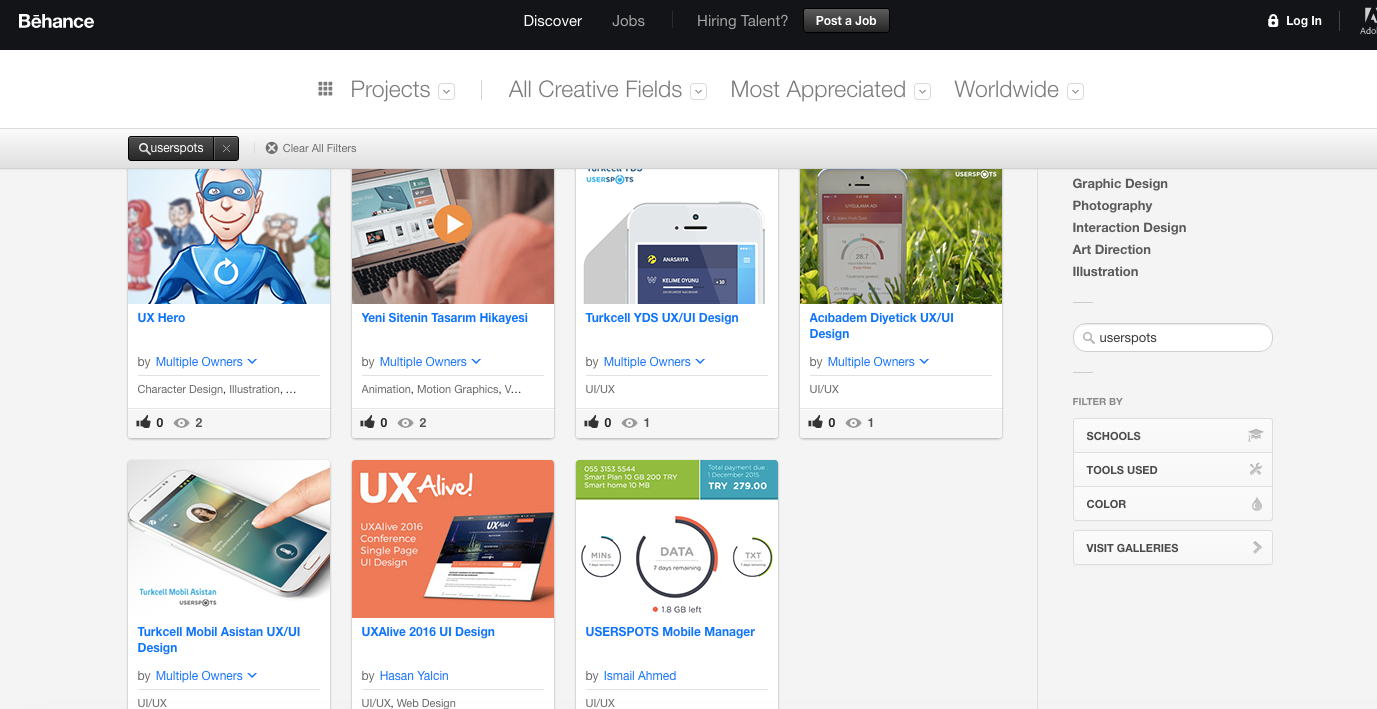Select Photography category
This screenshot has width=1377, height=709.
point(1112,206)
